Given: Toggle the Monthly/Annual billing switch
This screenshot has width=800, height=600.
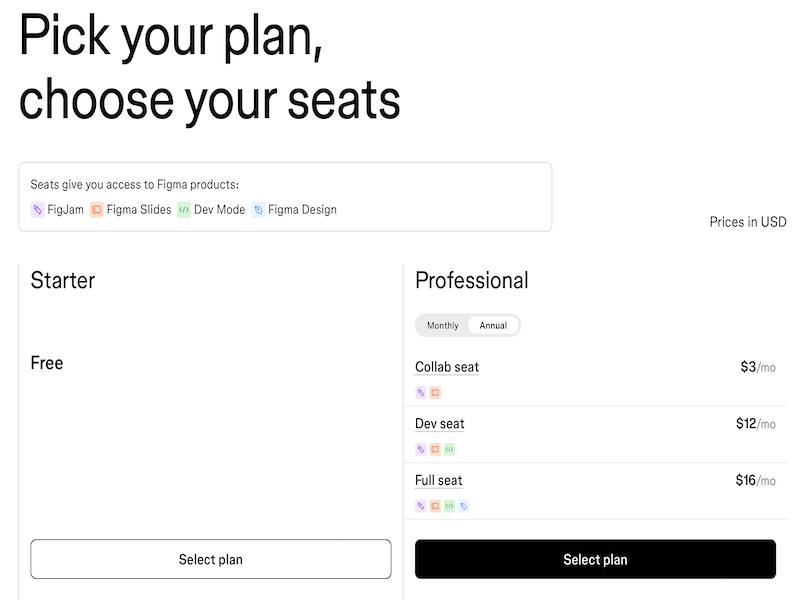Looking at the screenshot, I should click(x=468, y=325).
